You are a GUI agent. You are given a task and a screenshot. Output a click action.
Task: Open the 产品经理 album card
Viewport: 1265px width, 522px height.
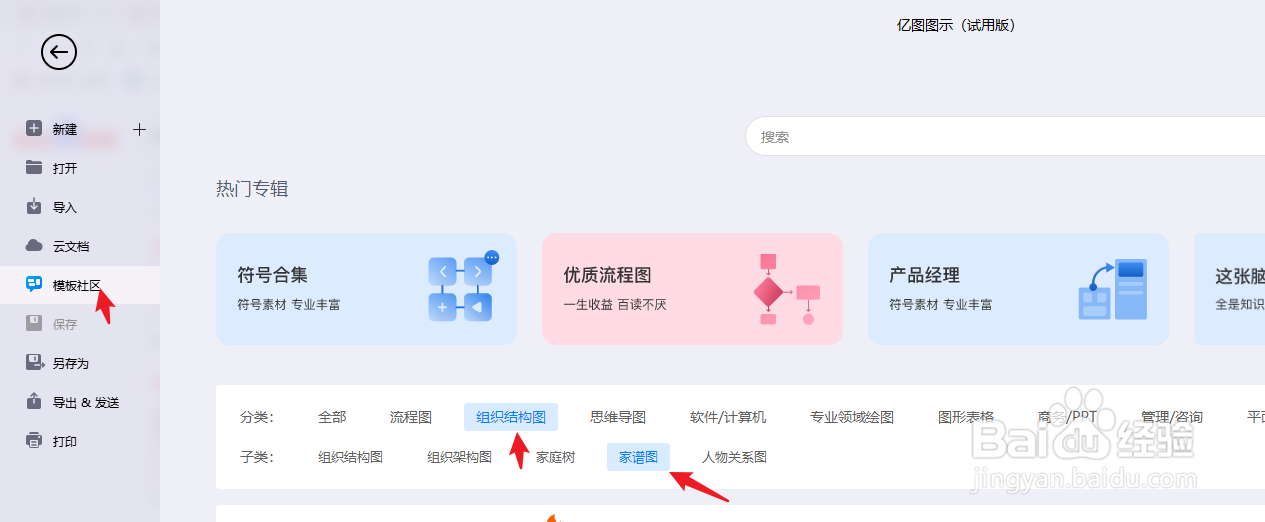point(1018,289)
